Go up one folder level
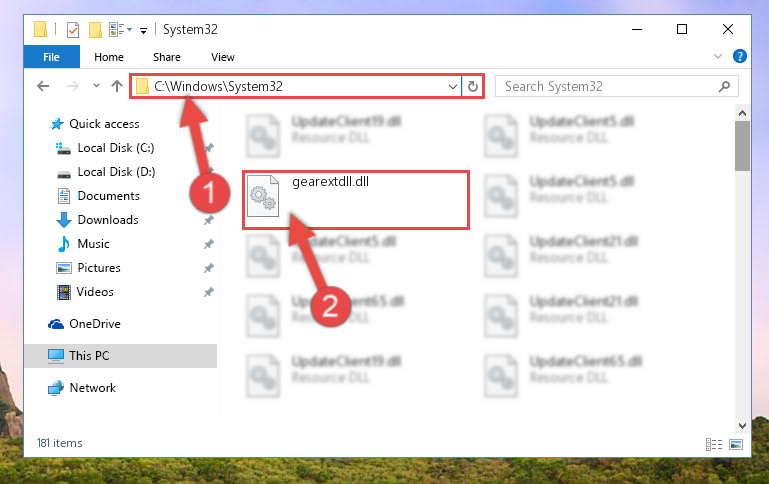Viewport: 769px width, 484px height. pos(117,86)
